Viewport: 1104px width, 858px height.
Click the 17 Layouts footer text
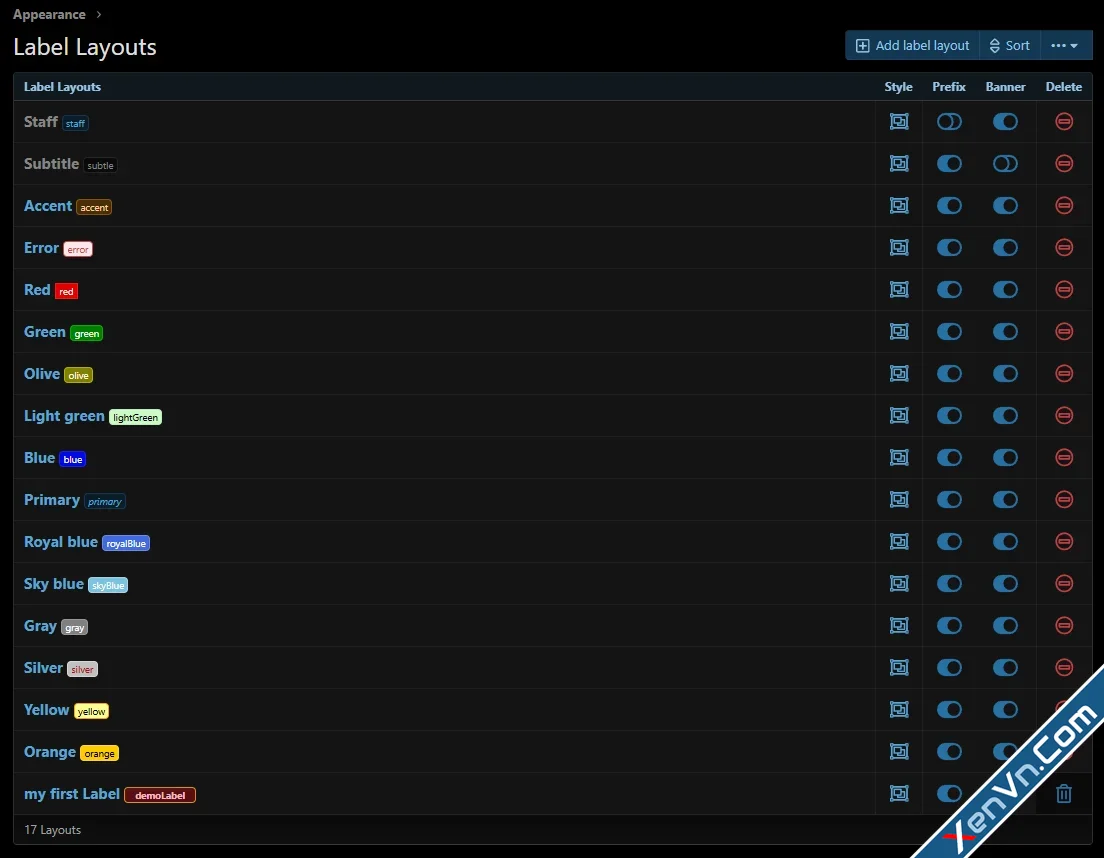point(52,829)
